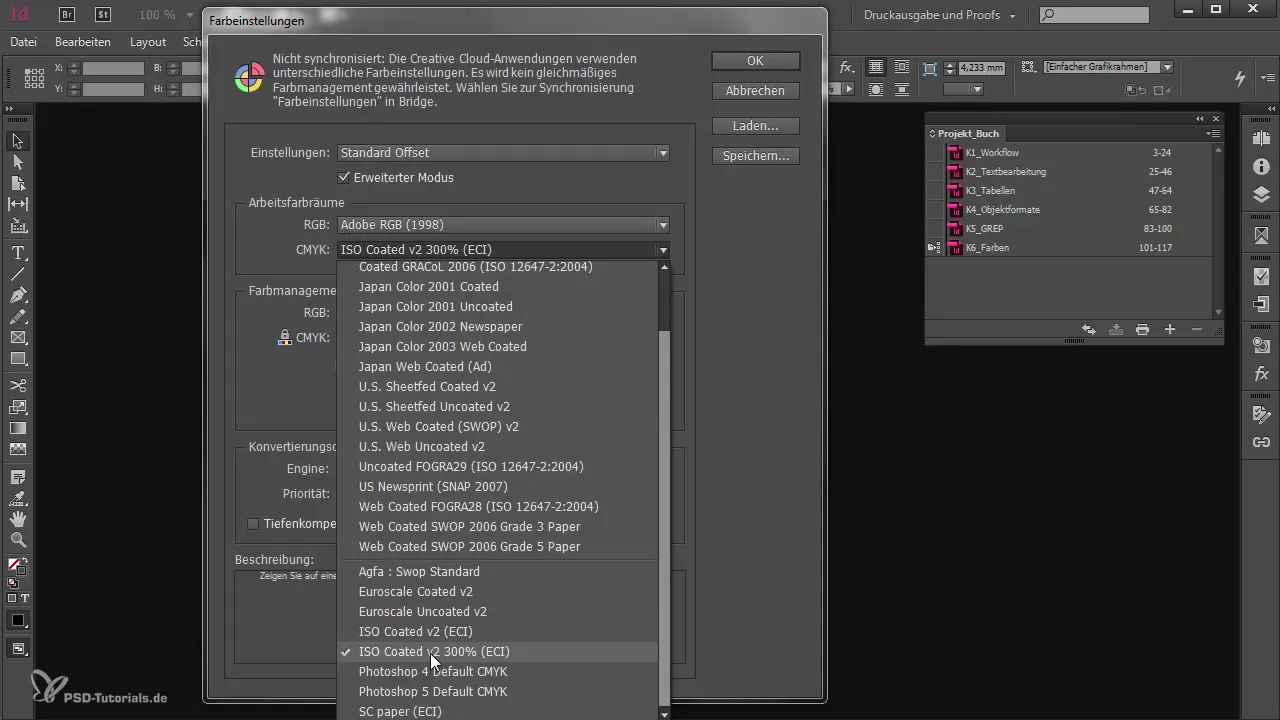The width and height of the screenshot is (1280, 720).
Task: Select the Selection tool arrow
Action: 18,141
